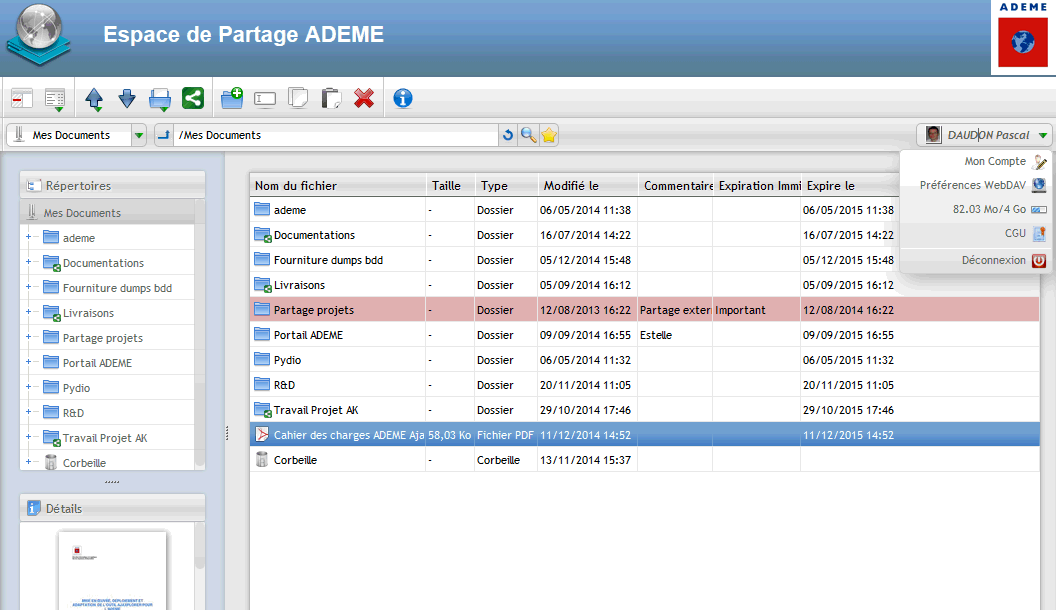Click the Répertoires tree vertical scrollbar
The image size is (1056, 610).
(199, 333)
